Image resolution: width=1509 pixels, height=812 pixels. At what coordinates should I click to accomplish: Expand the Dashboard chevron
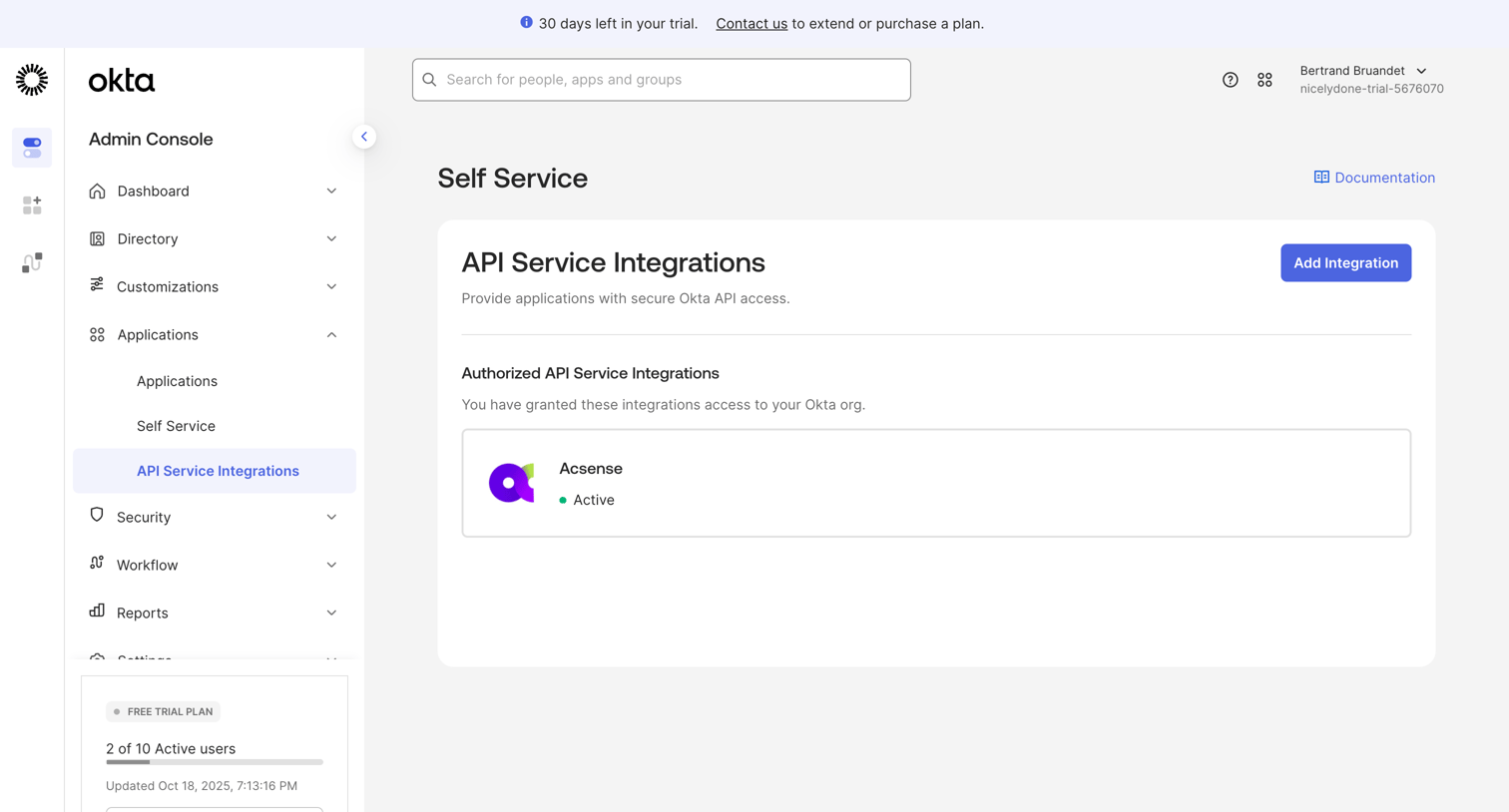[331, 191]
